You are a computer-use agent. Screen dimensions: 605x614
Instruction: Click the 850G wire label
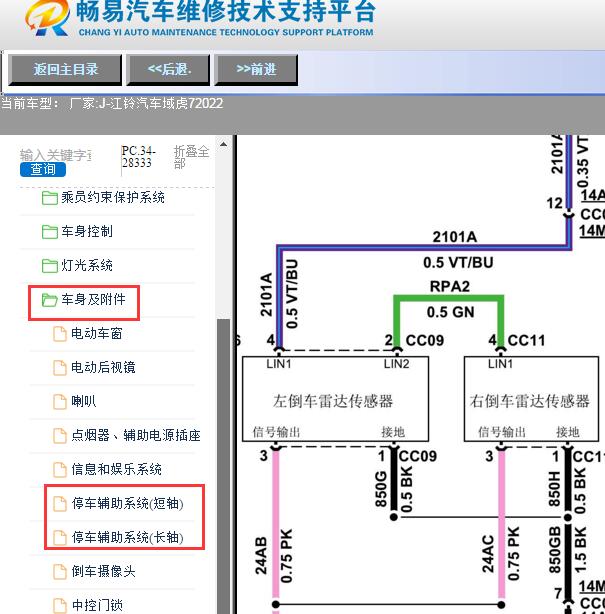click(x=381, y=489)
